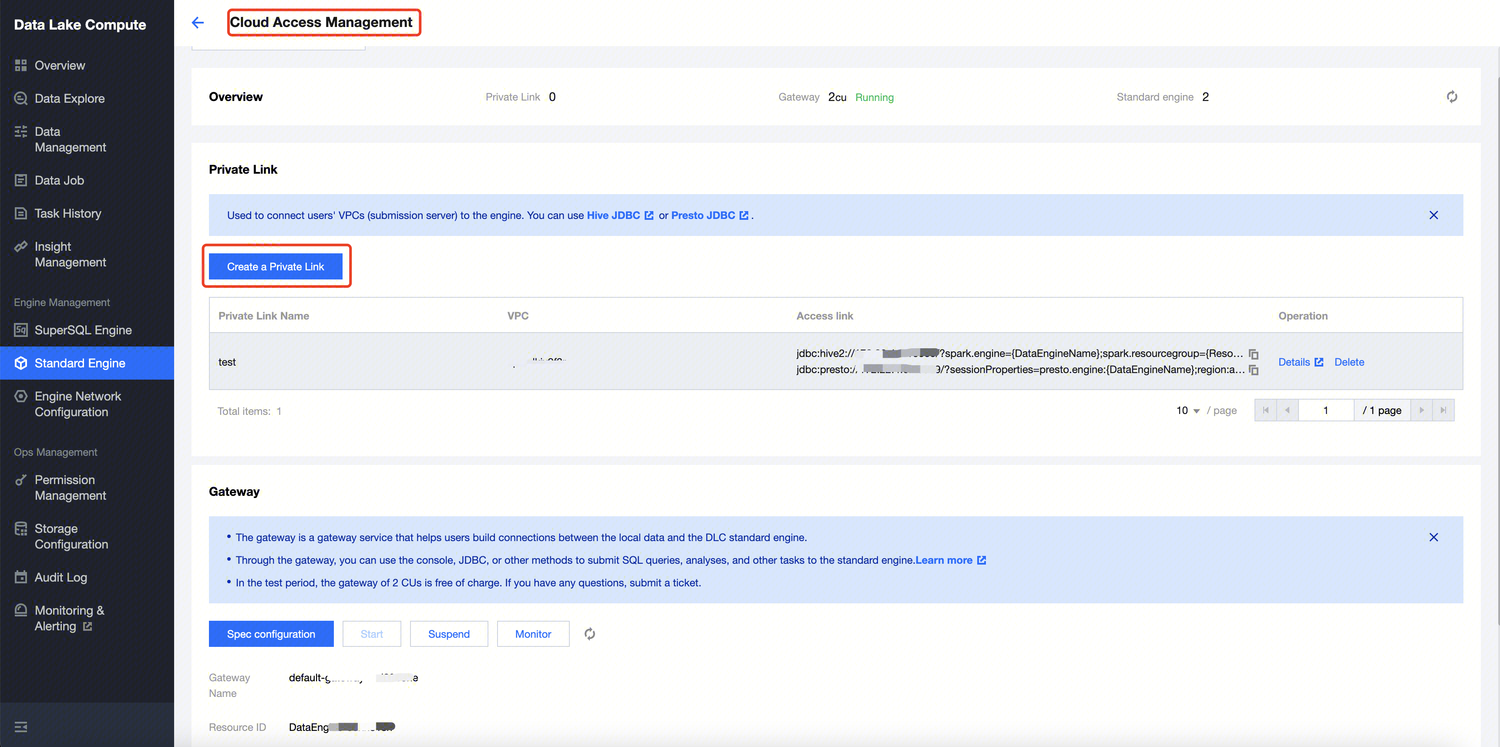Collapse the sidebar using the bottom menu icon

[x=21, y=727]
